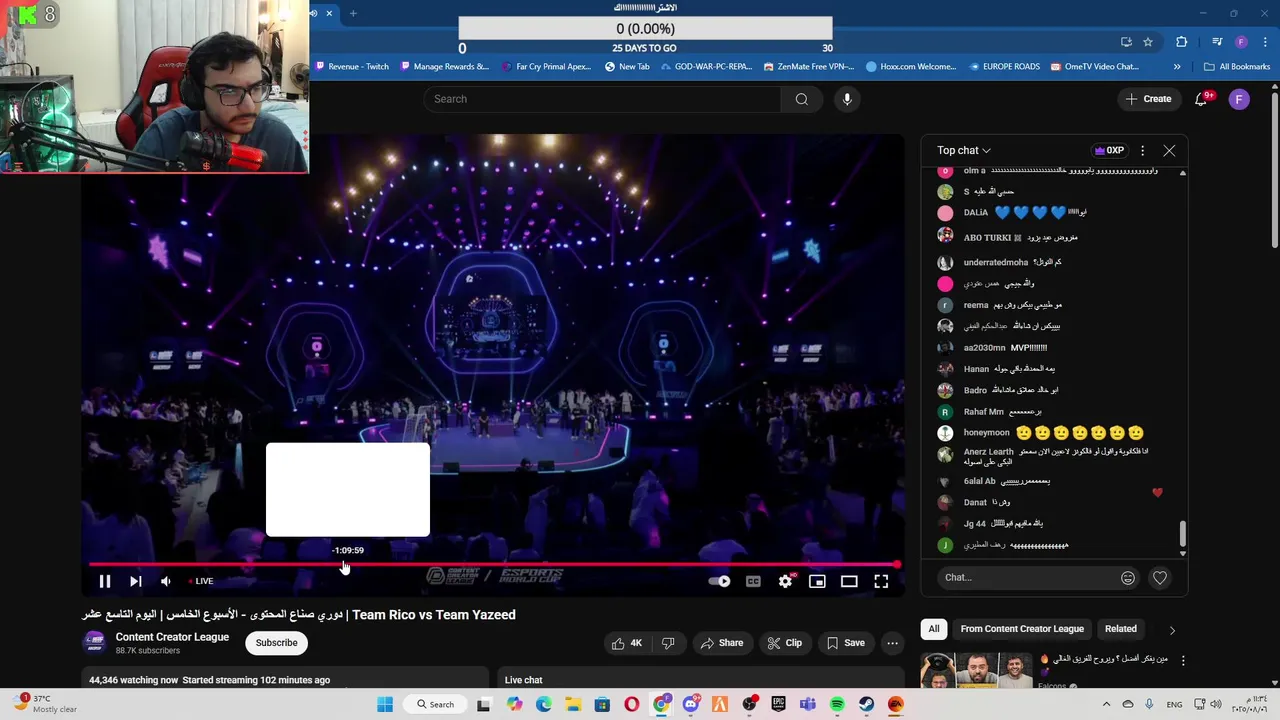Open more actions ellipsis under video
This screenshot has width=1280, height=720.
(x=892, y=643)
